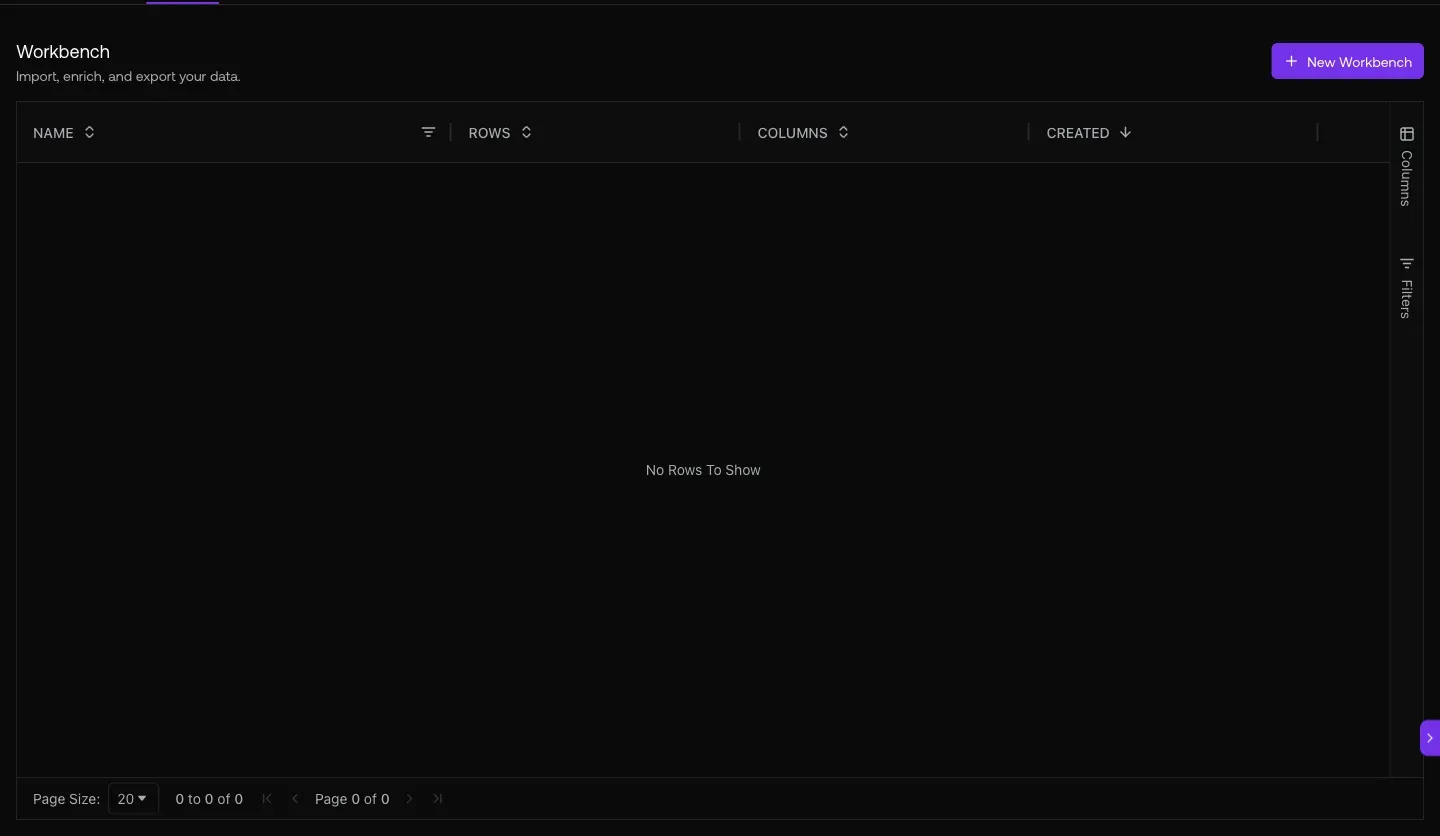The image size is (1440, 836).
Task: Open the Columns side panel tab
Action: point(1406,166)
